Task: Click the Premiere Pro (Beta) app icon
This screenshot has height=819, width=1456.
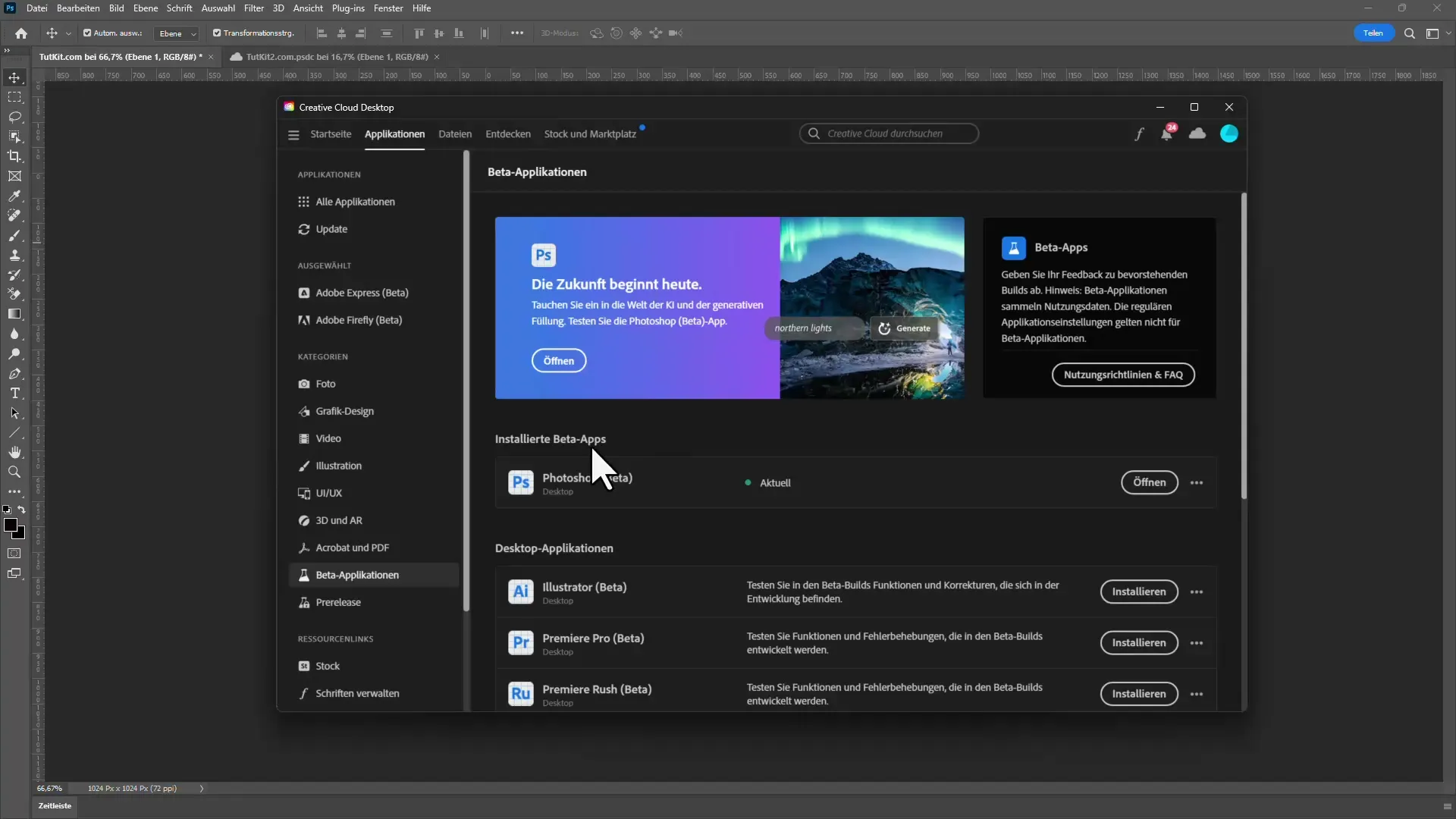Action: 521,642
